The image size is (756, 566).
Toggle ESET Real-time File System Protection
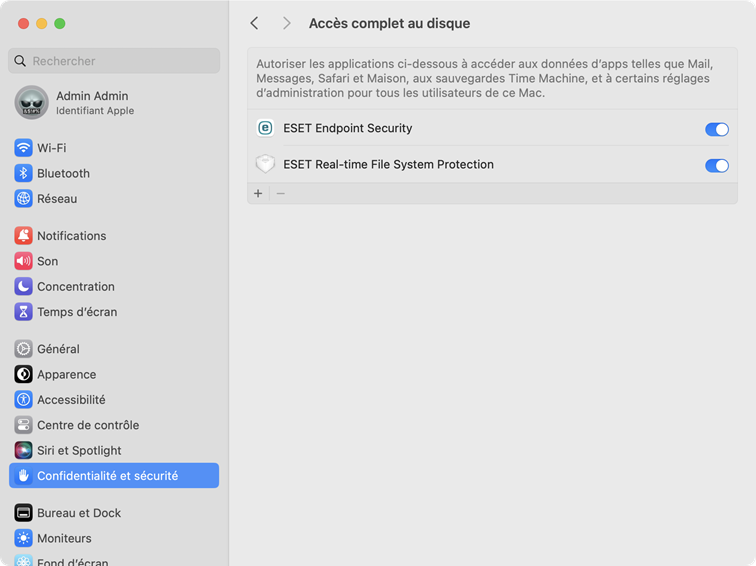click(x=716, y=165)
